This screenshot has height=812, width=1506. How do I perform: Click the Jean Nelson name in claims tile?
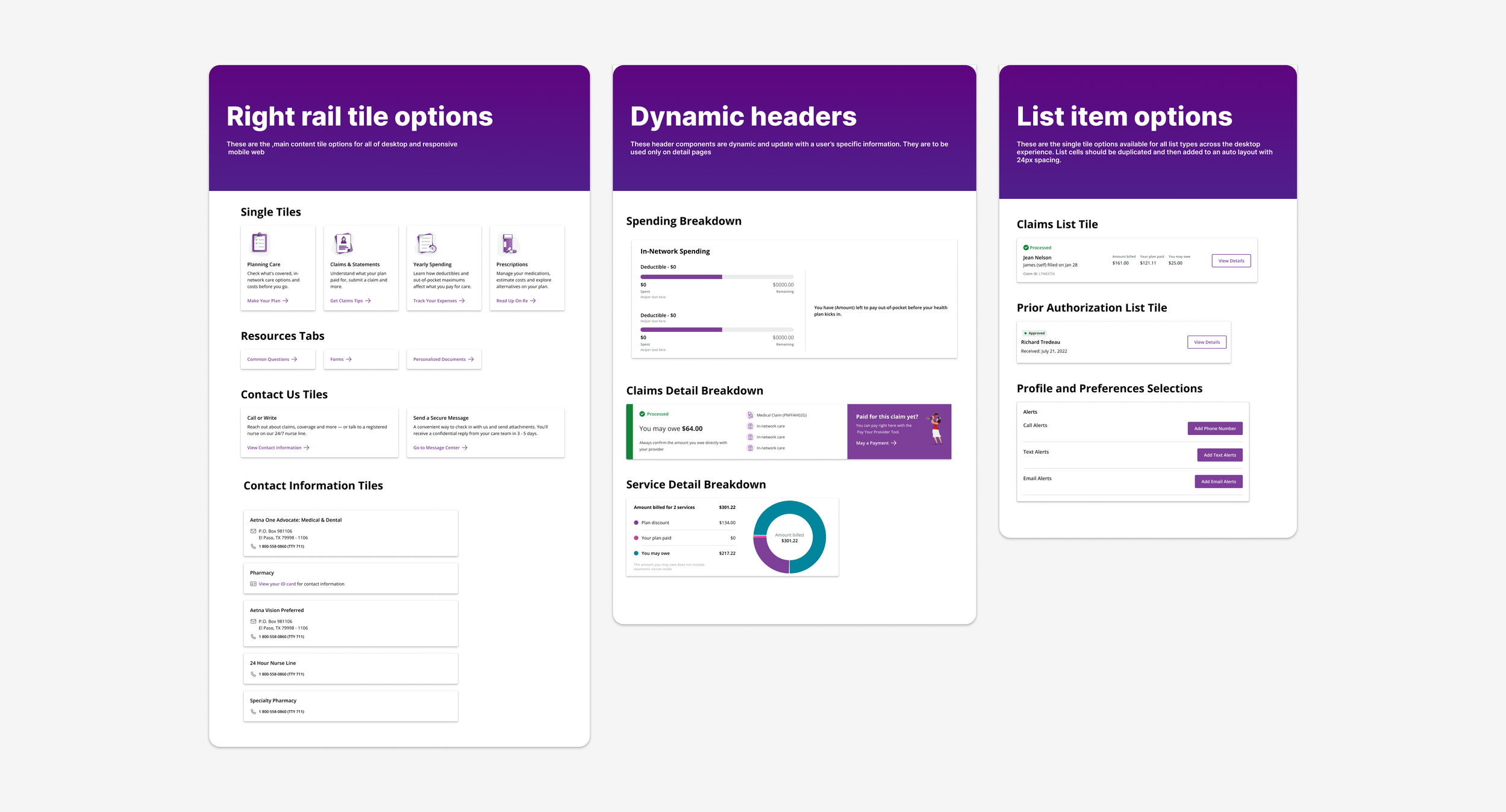(x=1037, y=258)
